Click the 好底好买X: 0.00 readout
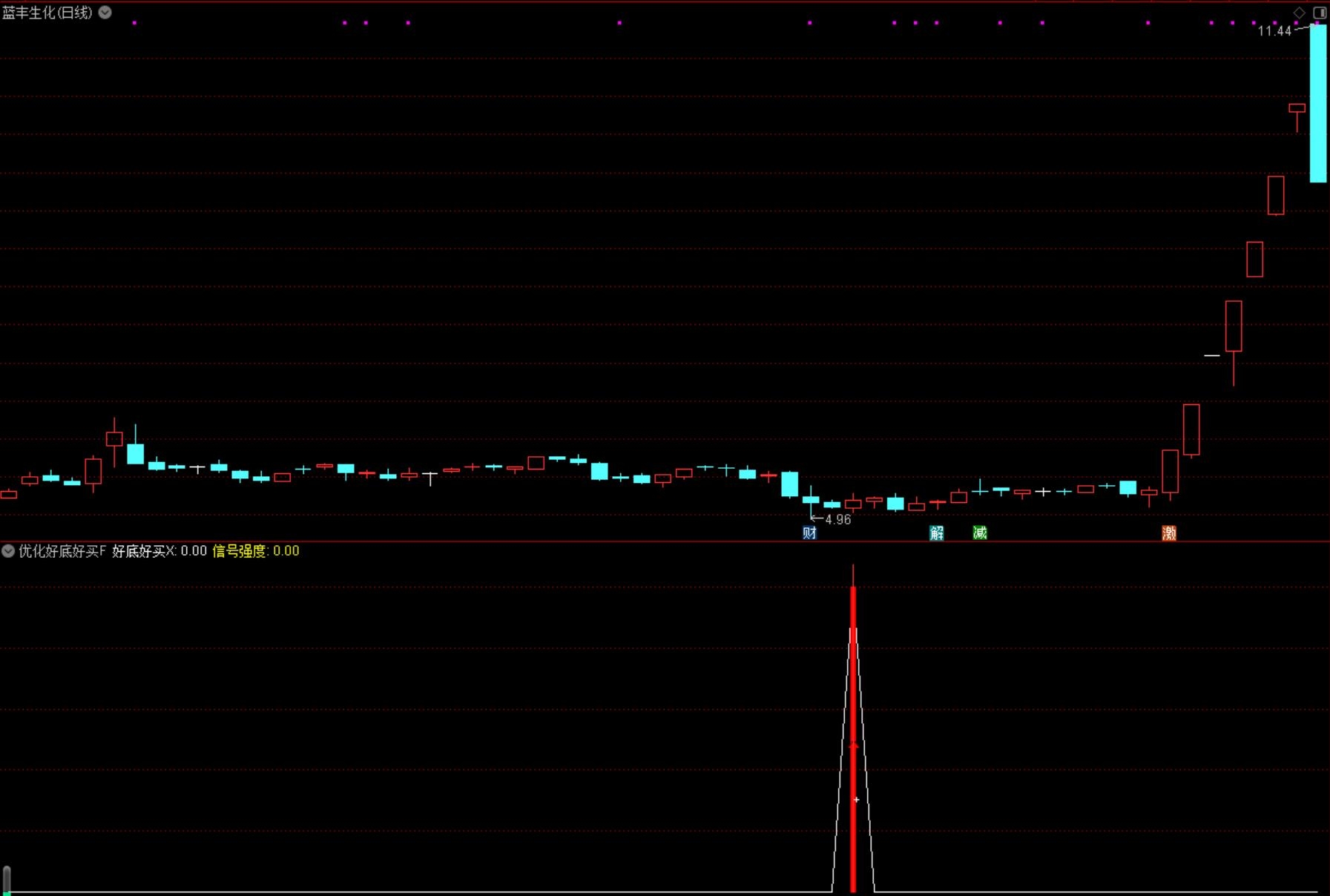Viewport: 1330px width, 896px height. click(x=159, y=551)
